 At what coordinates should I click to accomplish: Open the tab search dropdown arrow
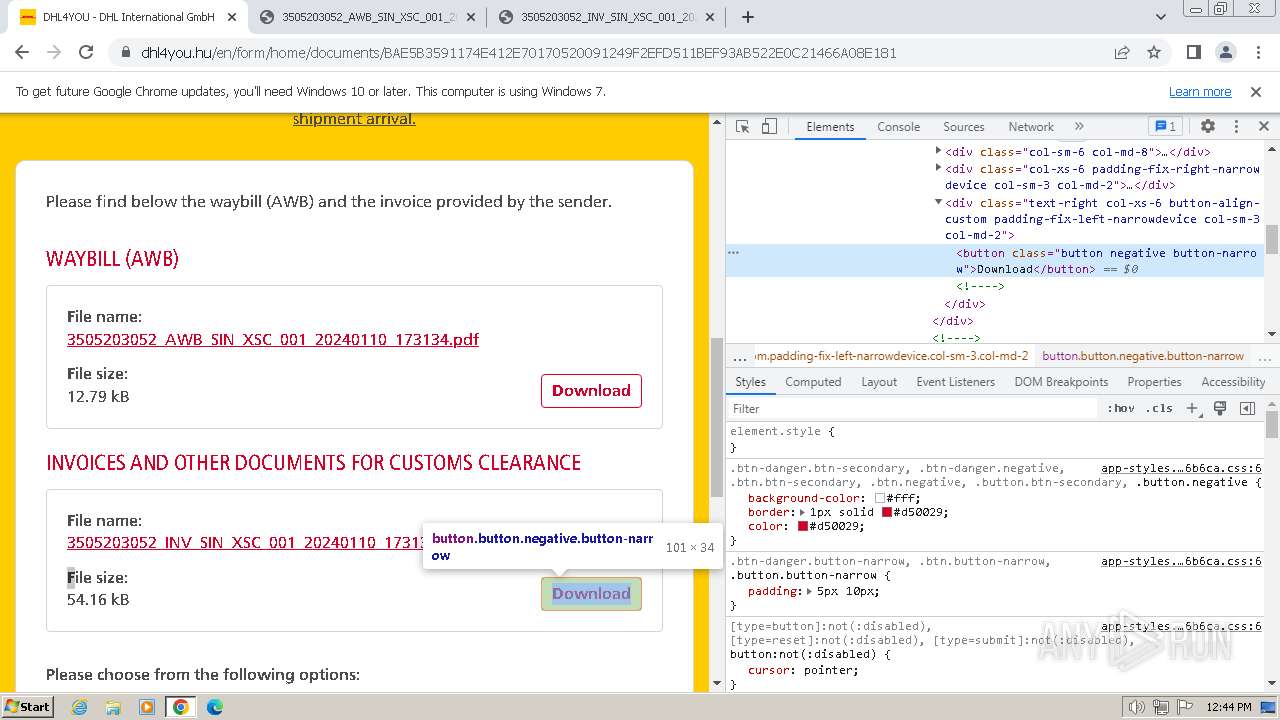point(1161,17)
